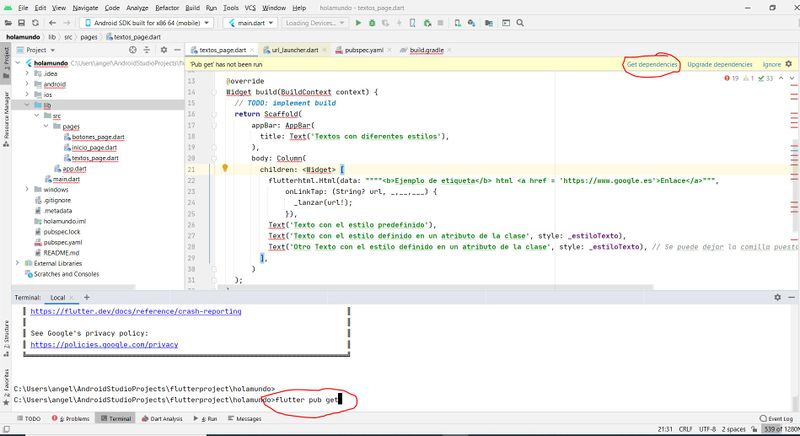Open the Problems tool window

[x=71, y=419]
